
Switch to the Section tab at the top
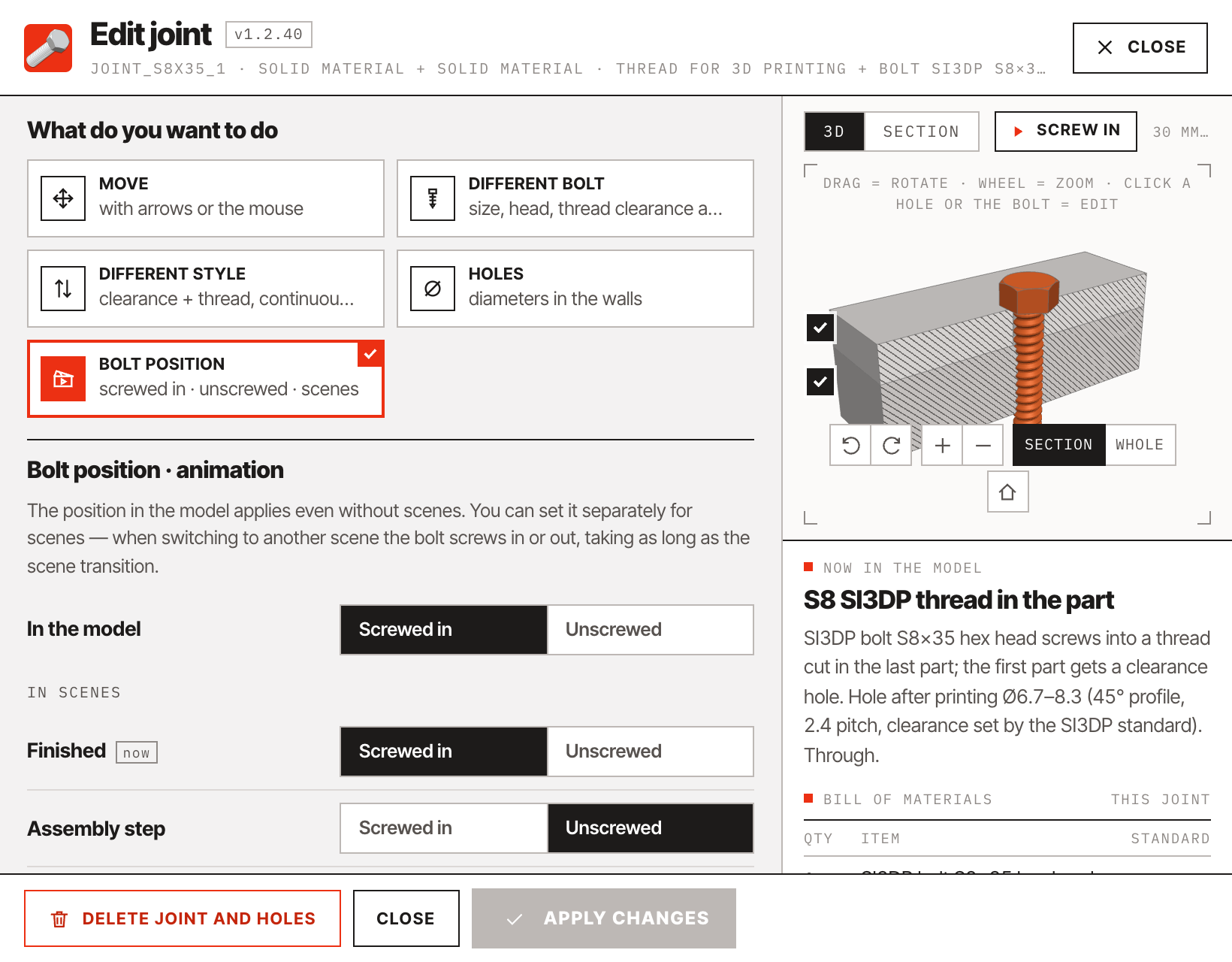[922, 132]
